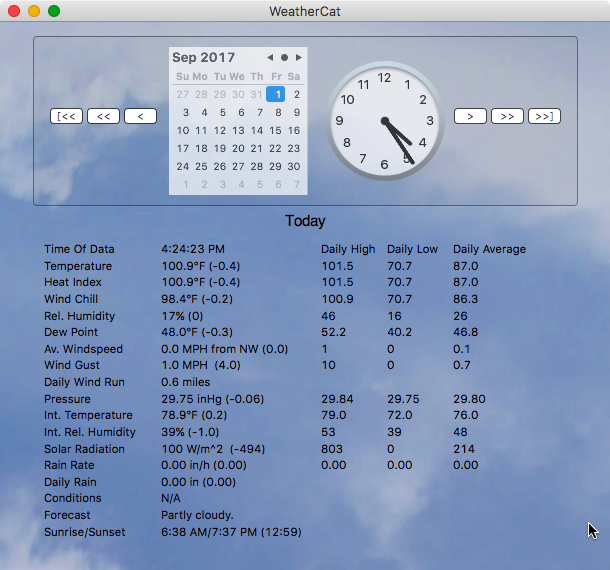Click the 12 on the clock
The height and width of the screenshot is (570, 610).
coord(384,78)
